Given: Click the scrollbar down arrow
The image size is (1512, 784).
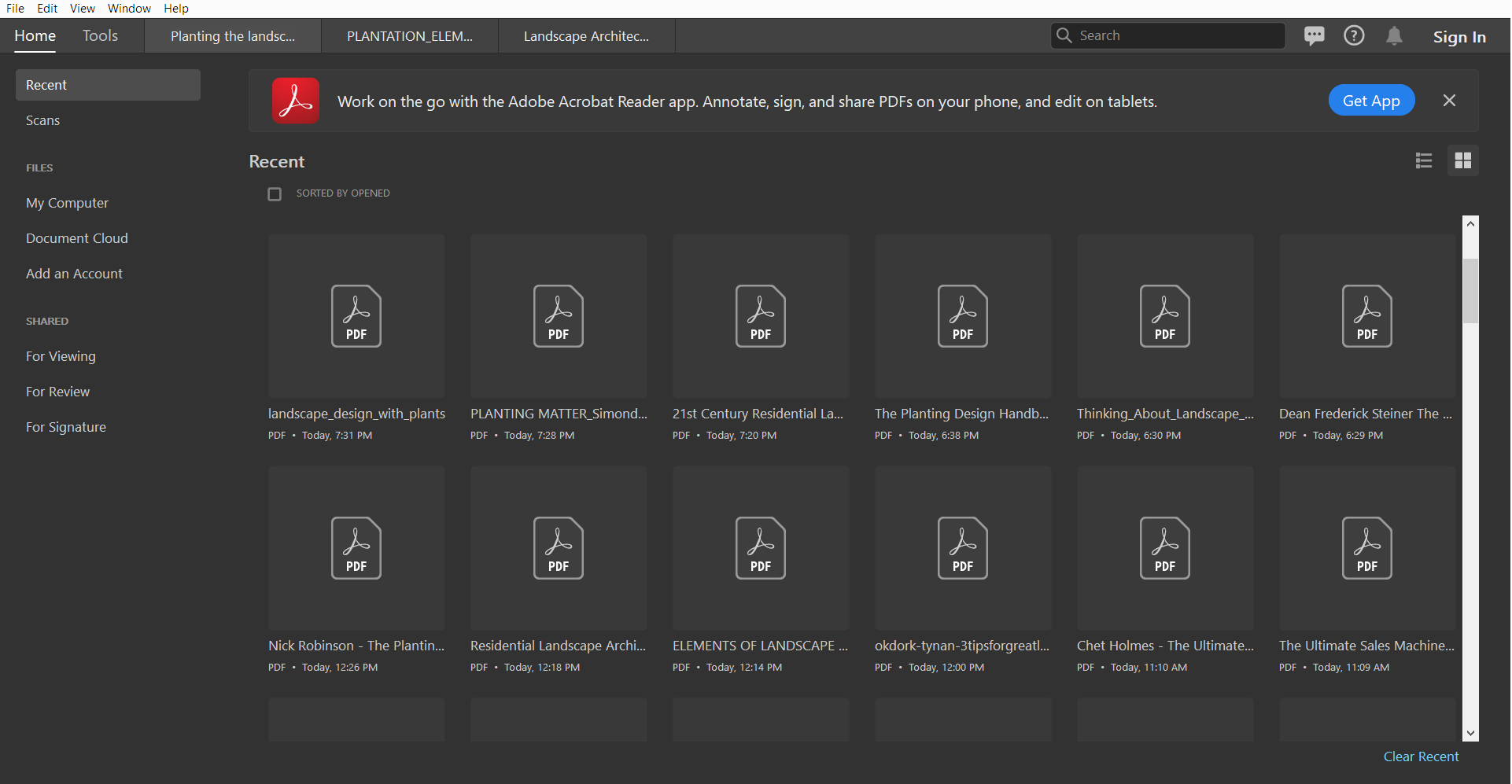Looking at the screenshot, I should tap(1471, 733).
